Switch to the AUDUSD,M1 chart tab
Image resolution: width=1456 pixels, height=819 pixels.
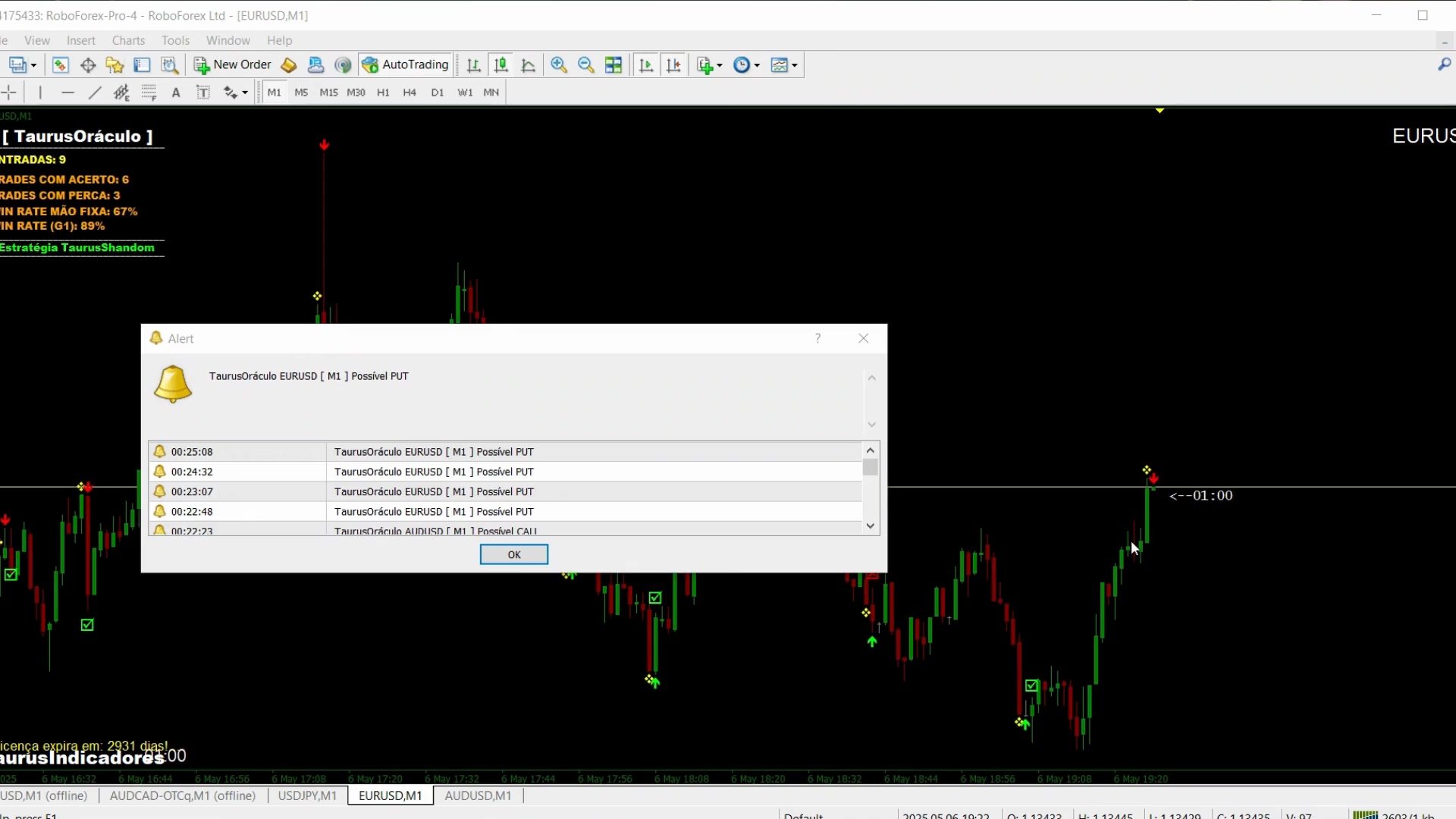478,795
